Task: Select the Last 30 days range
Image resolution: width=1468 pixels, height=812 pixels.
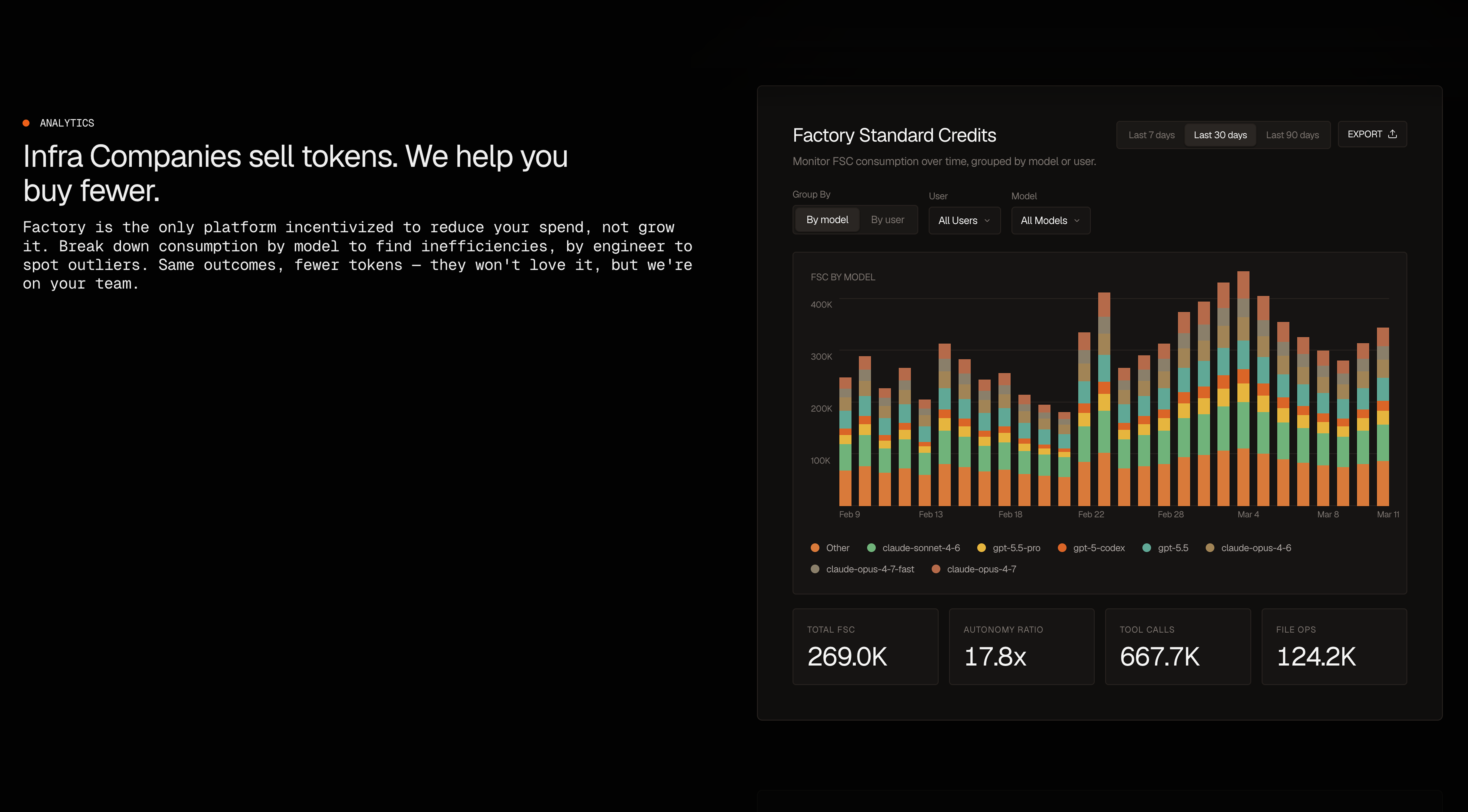Action: tap(1220, 135)
